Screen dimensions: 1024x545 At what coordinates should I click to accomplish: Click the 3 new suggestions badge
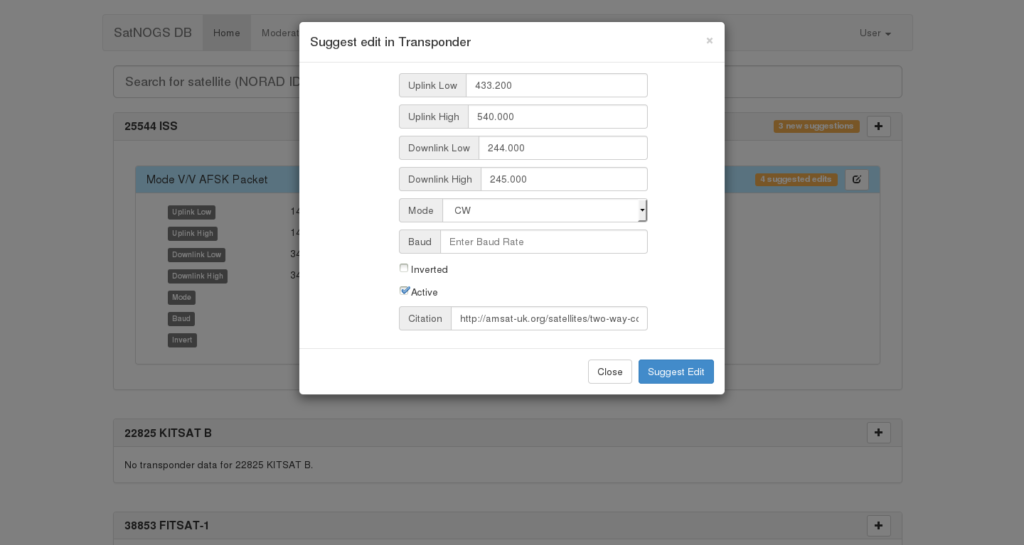coord(816,127)
